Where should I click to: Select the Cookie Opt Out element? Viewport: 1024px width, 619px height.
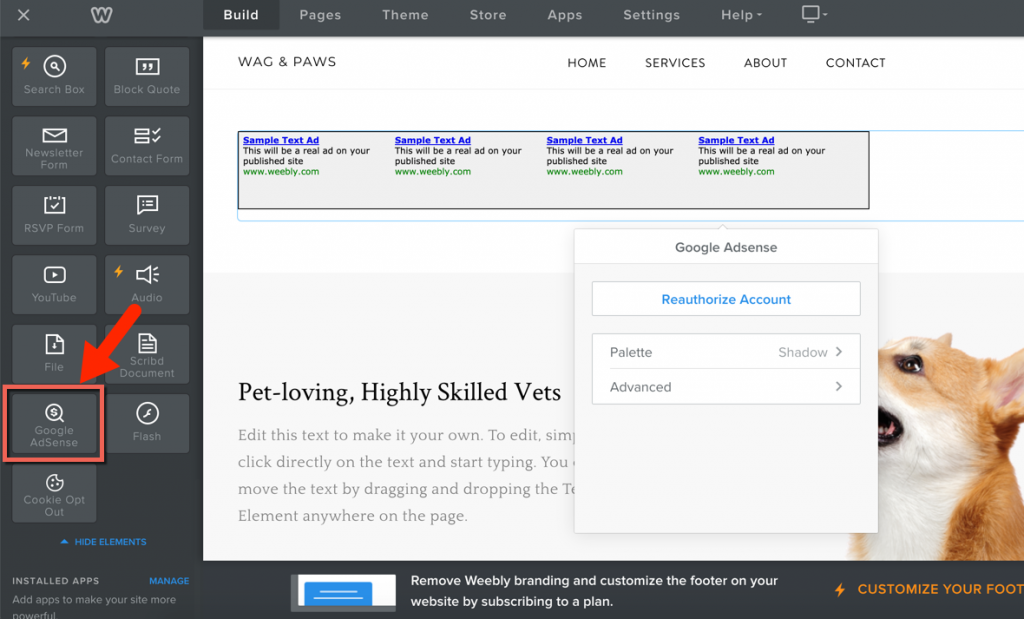coord(54,493)
